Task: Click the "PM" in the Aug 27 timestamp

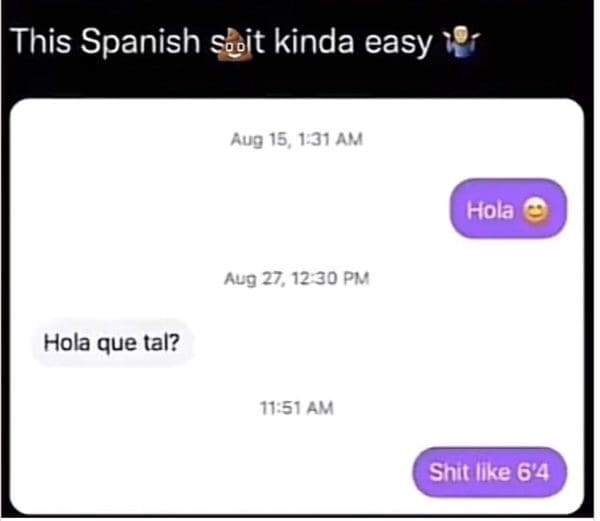Action: [x=356, y=278]
